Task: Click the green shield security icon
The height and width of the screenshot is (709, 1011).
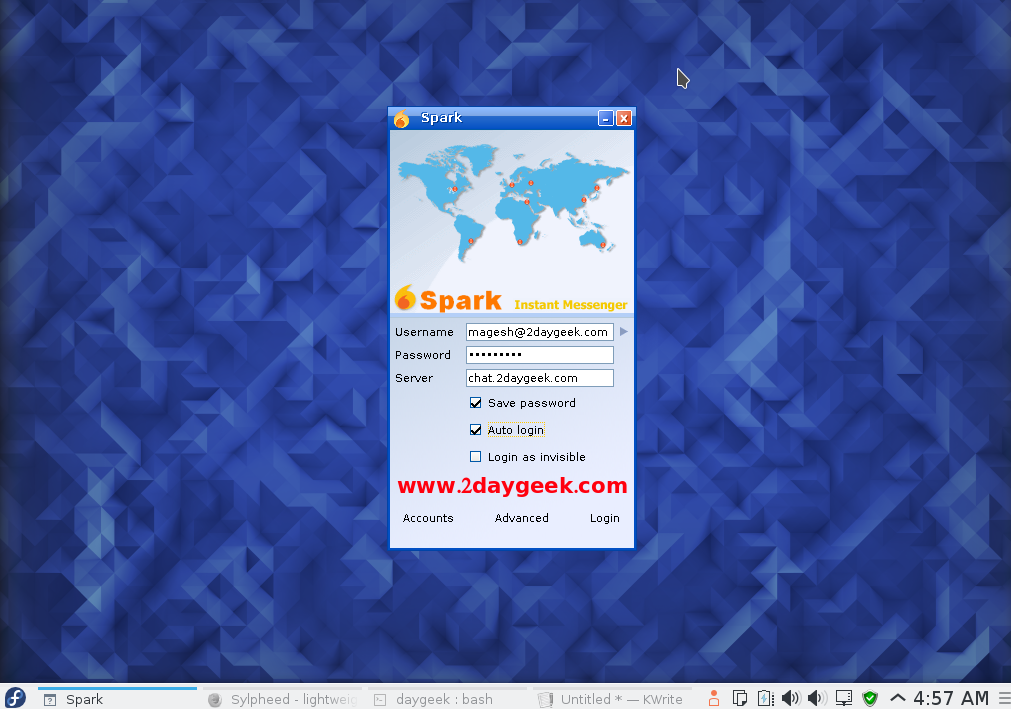Action: click(870, 699)
